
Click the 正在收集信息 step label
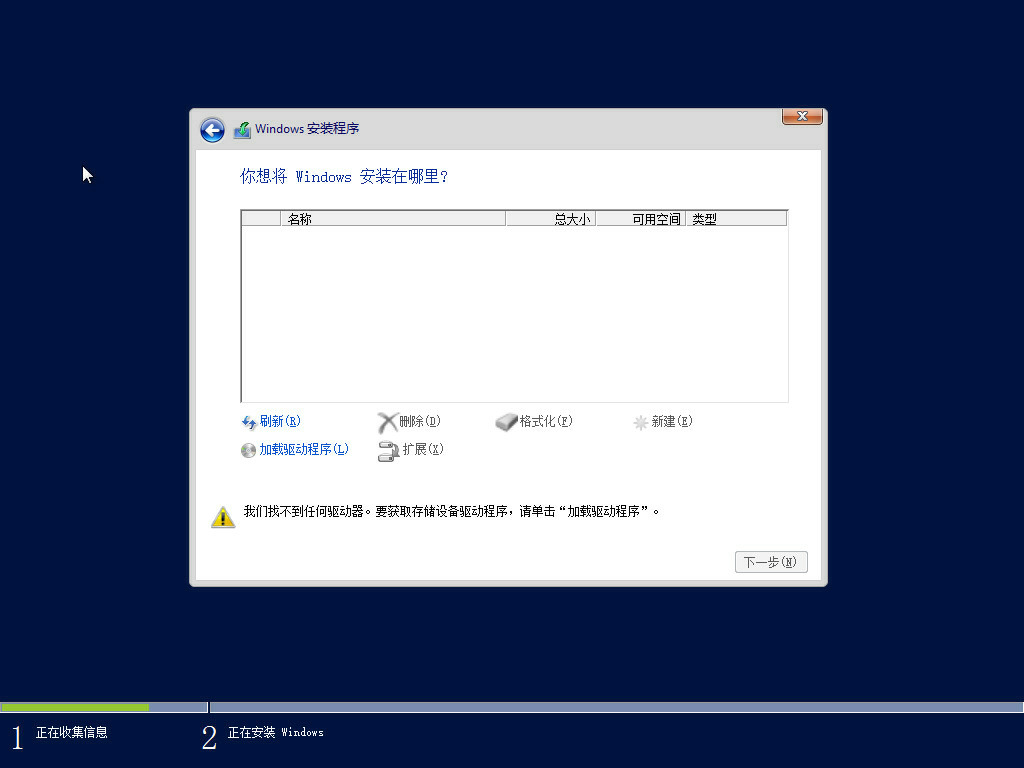pos(72,733)
